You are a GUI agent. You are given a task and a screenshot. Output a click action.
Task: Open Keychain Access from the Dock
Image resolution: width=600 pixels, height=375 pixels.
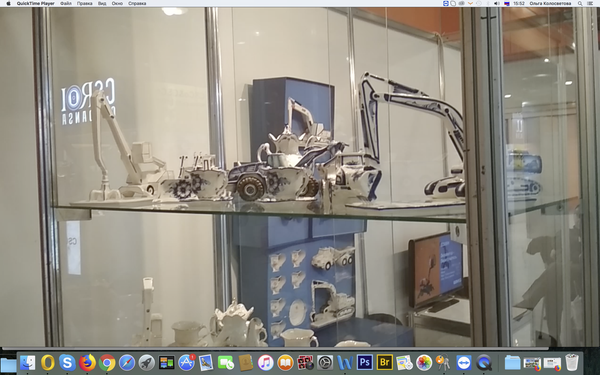tap(444, 362)
